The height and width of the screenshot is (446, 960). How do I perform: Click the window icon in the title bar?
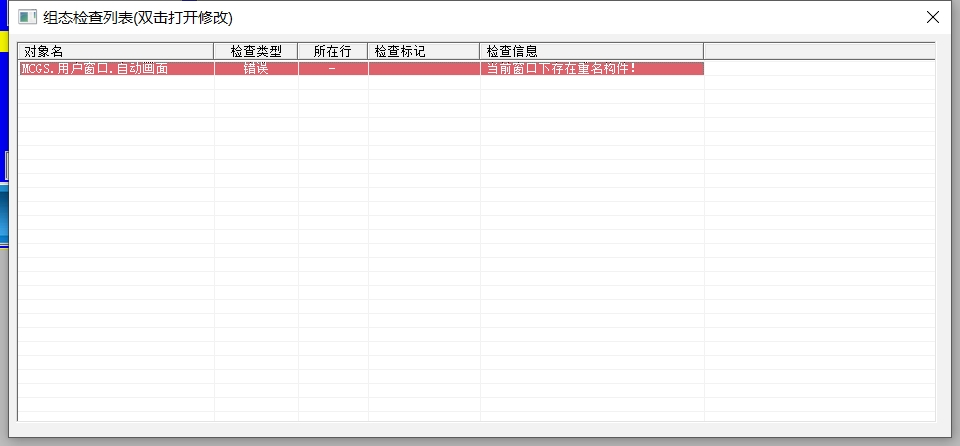pos(28,17)
